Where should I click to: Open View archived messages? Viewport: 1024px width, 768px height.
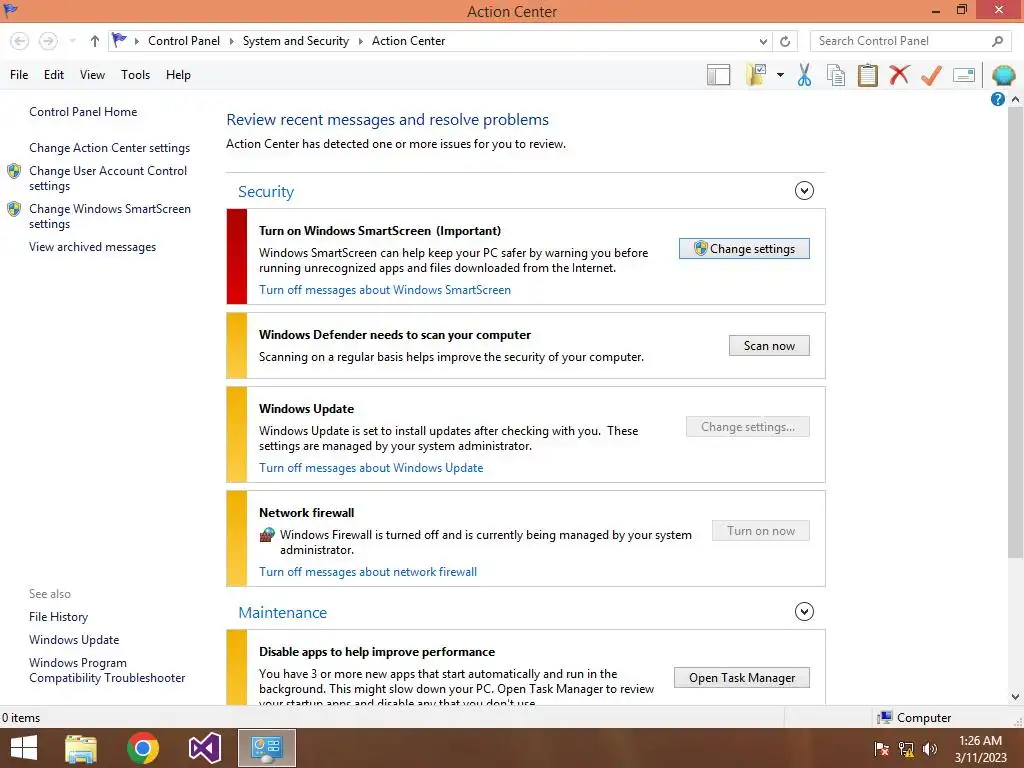point(92,247)
